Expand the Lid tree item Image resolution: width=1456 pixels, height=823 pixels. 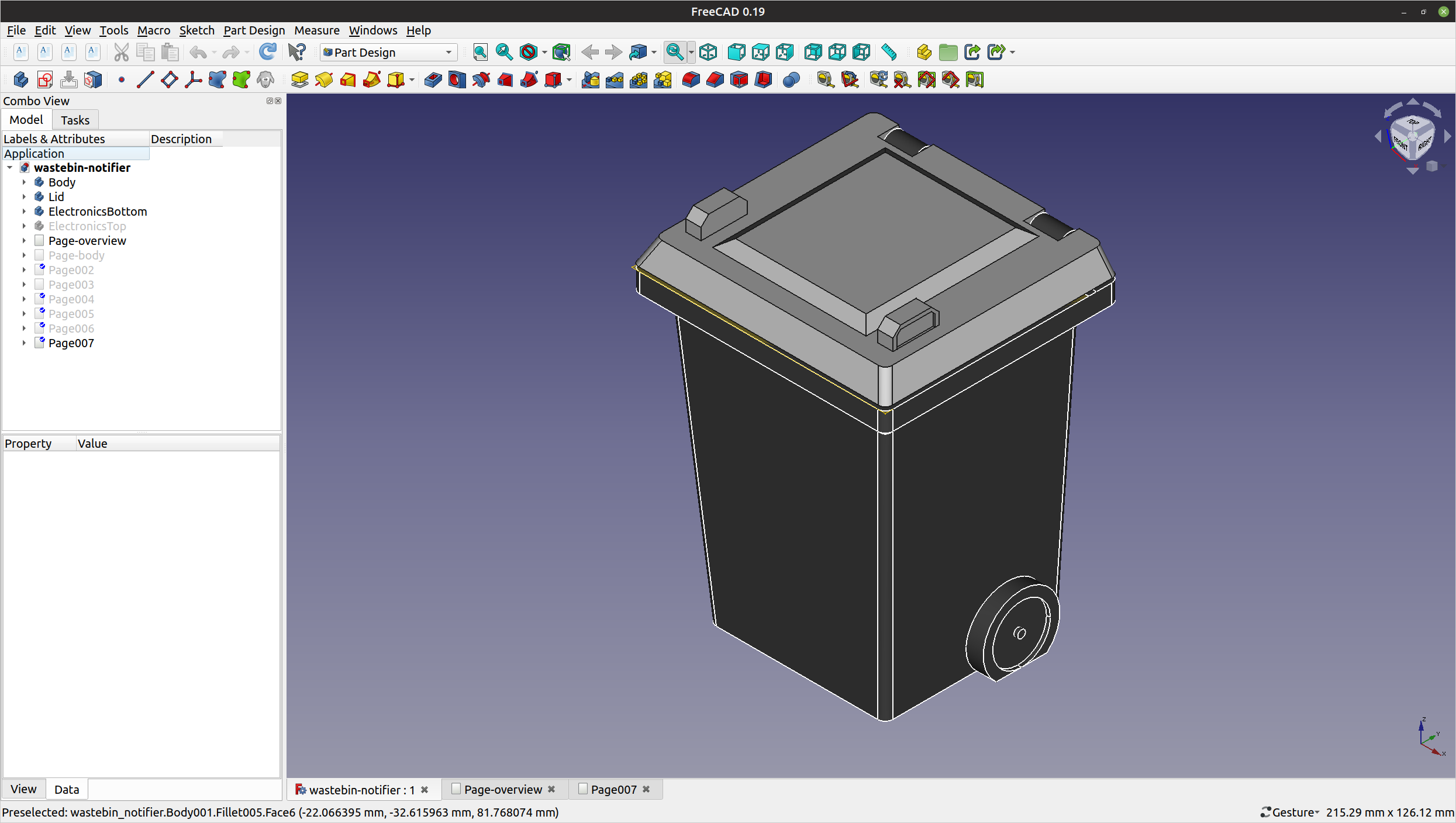(x=24, y=196)
